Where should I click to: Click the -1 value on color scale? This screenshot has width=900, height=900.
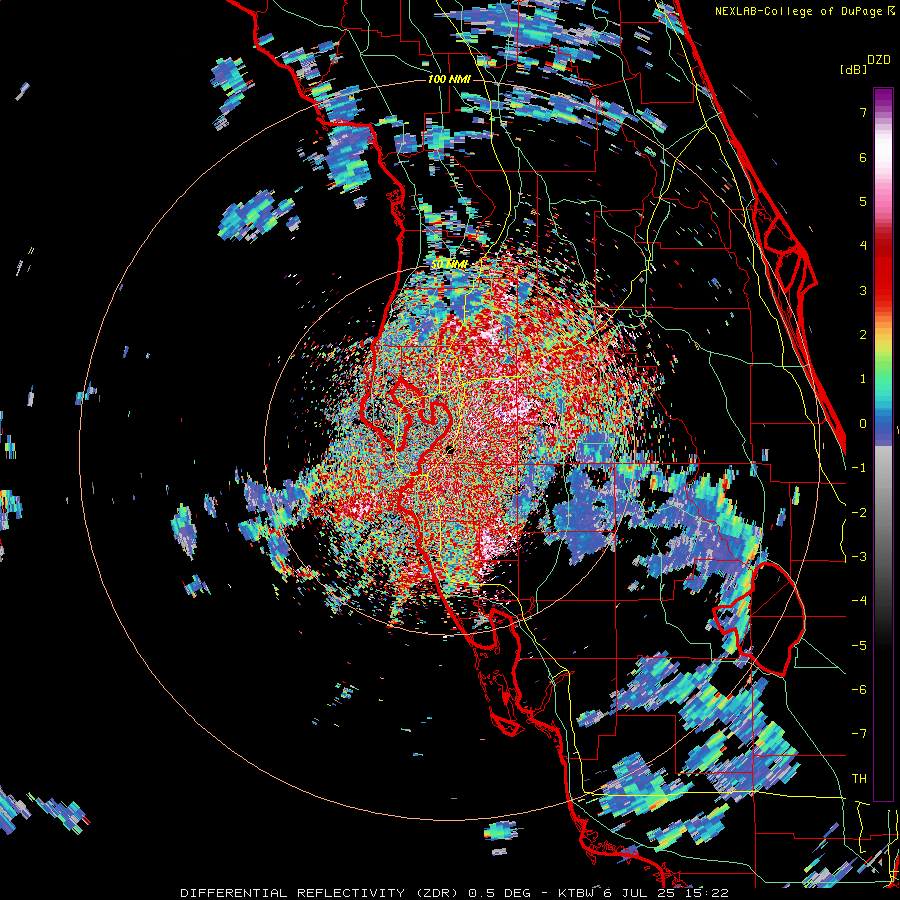pos(859,468)
